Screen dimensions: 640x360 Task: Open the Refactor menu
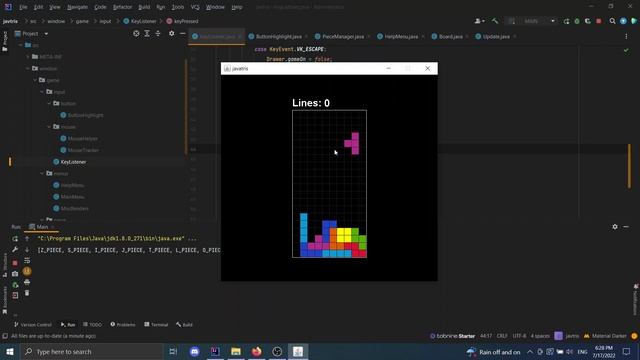click(122, 7)
